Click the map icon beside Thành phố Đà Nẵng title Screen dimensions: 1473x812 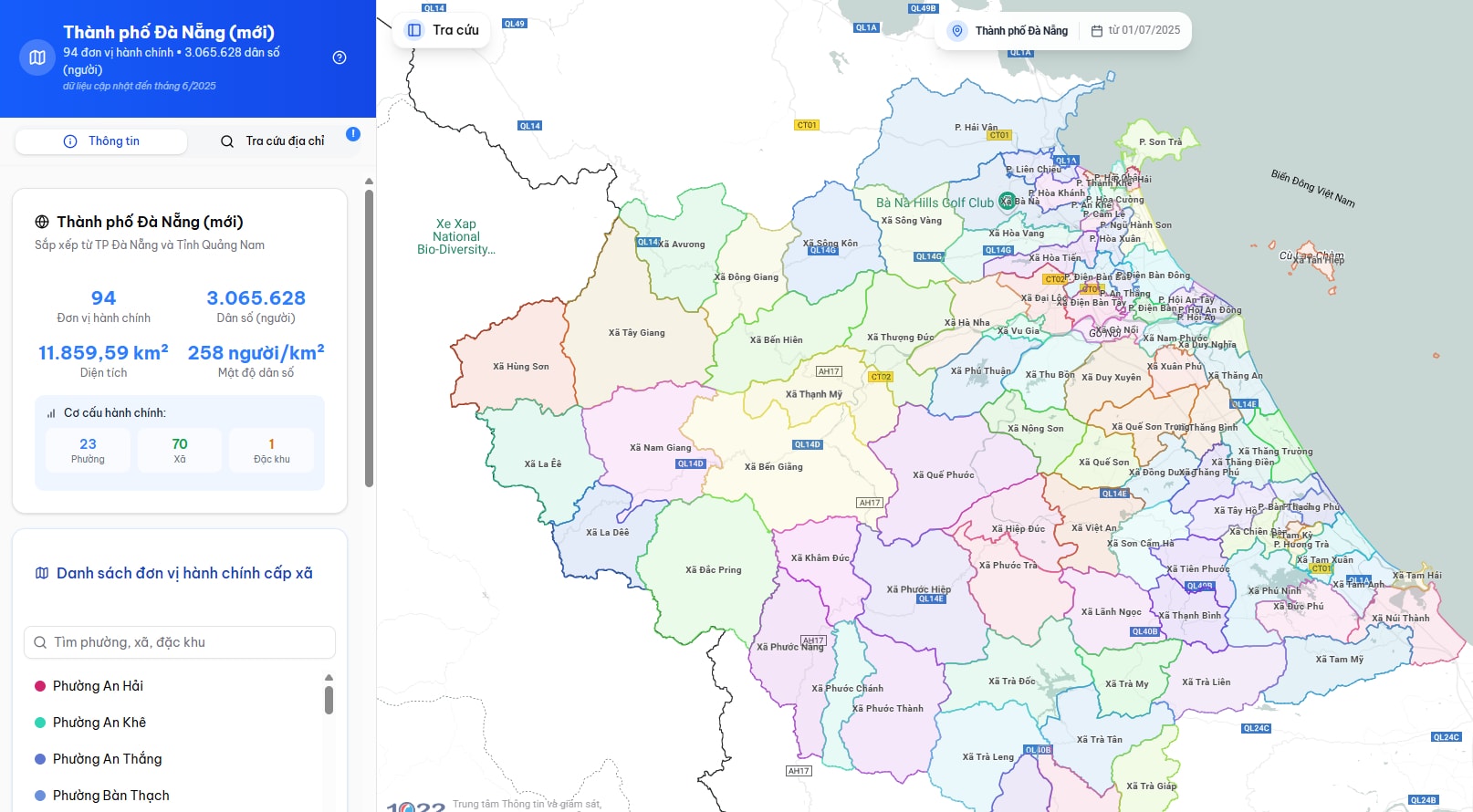[37, 57]
